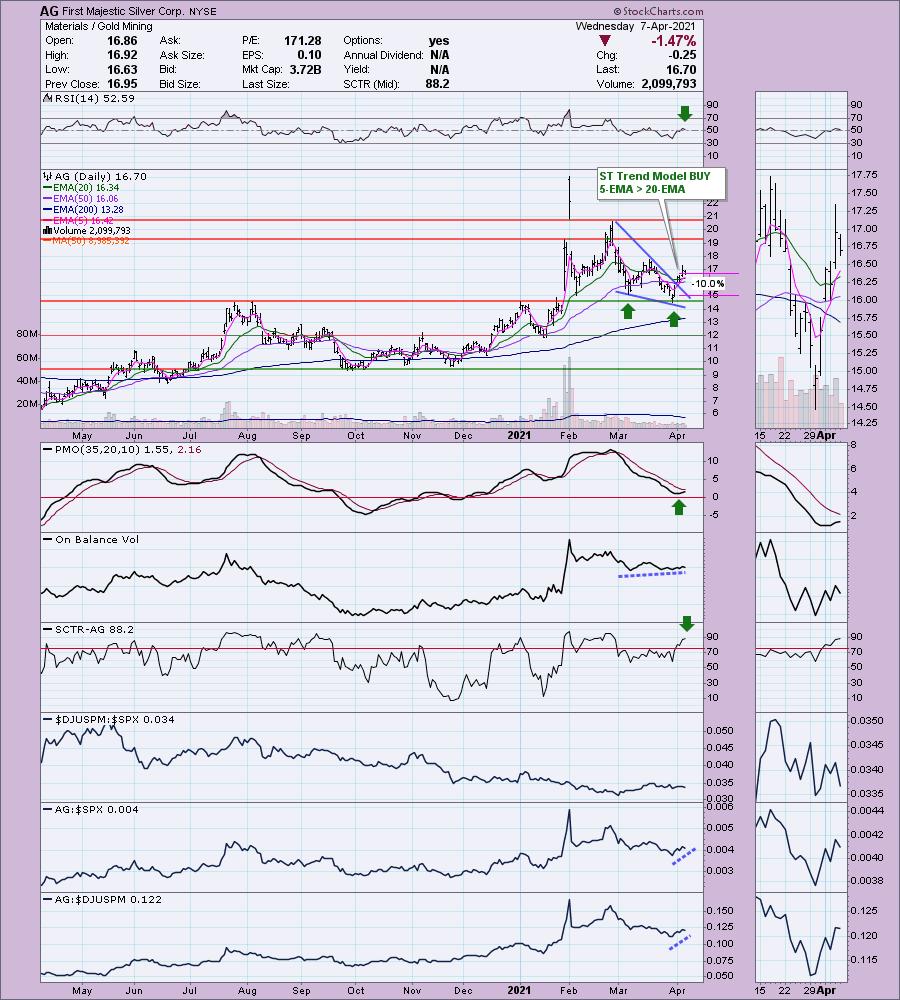Click purple EMA(50) legend line swatch
Viewport: 900px width, 1000px height.
tap(48, 198)
